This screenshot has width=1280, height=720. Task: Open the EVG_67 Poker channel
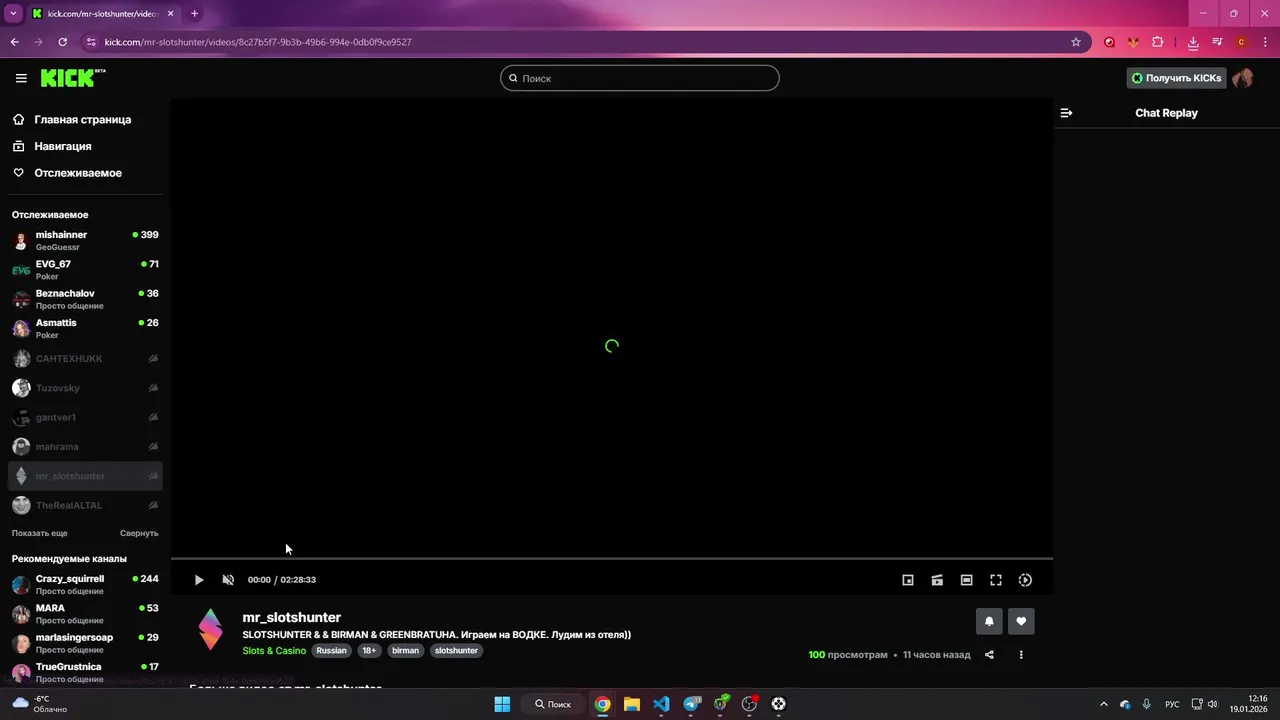[x=85, y=270]
